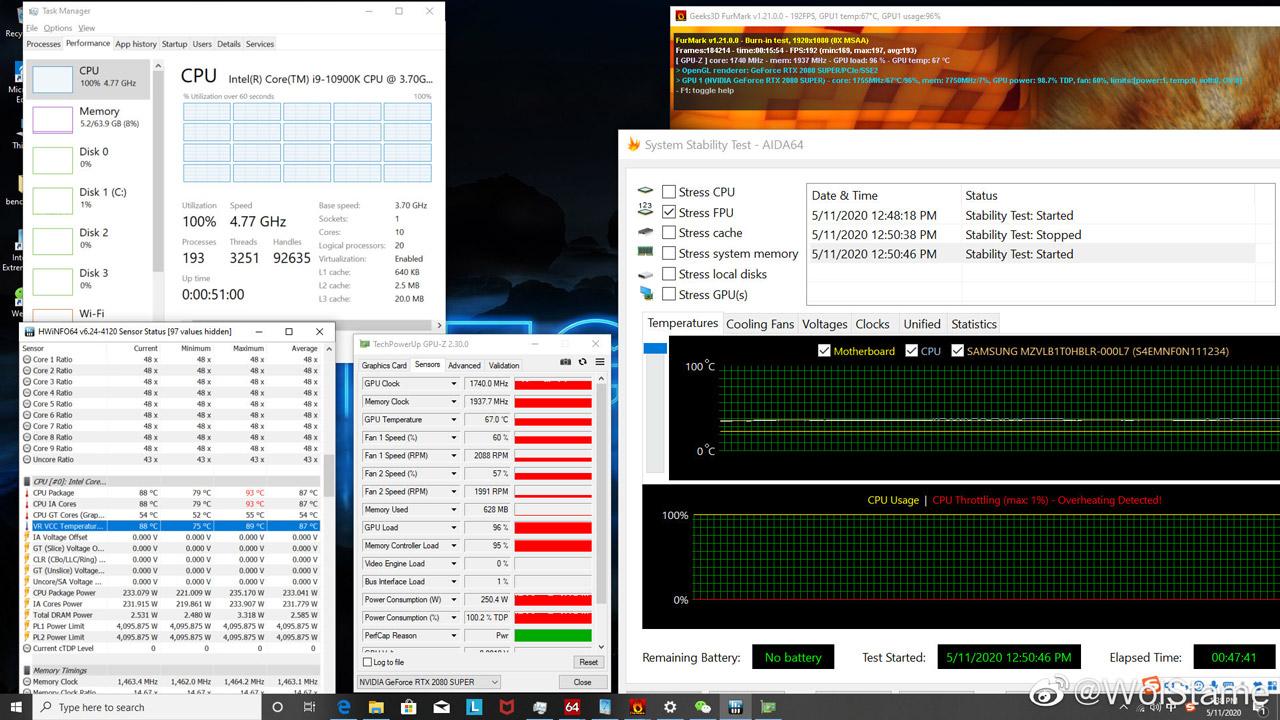Click the refresh icon in GPU-Z toolbar
This screenshot has height=720, width=1280.
[x=583, y=361]
